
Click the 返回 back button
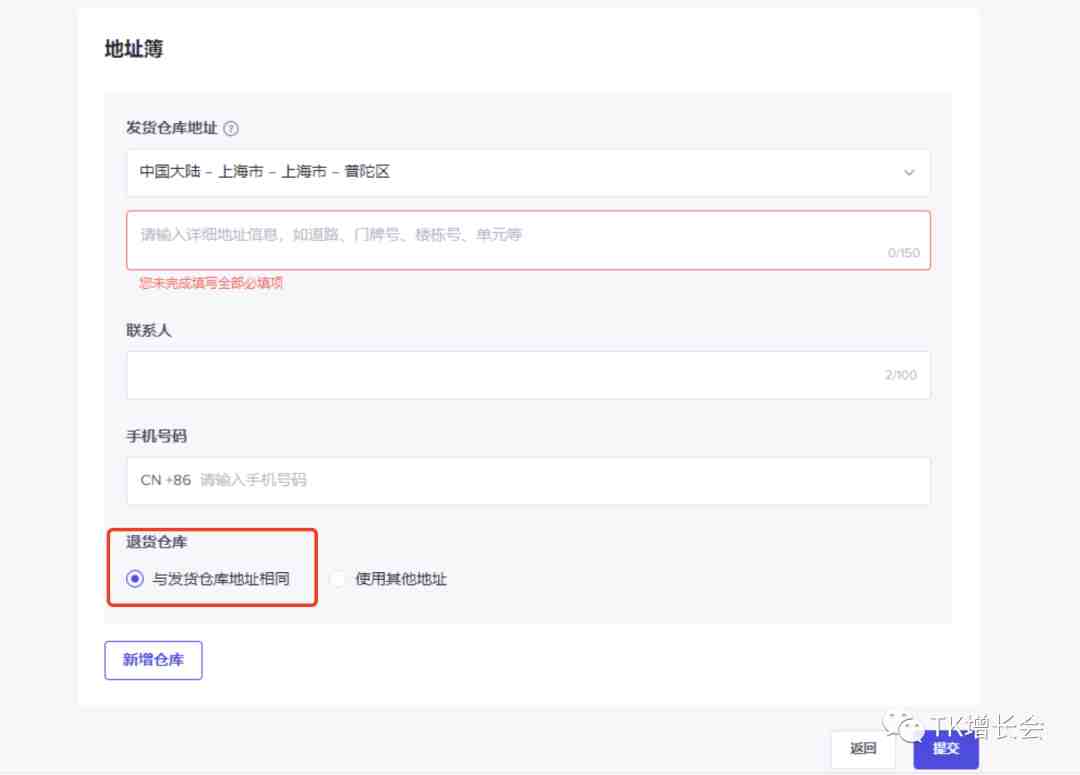[862, 749]
